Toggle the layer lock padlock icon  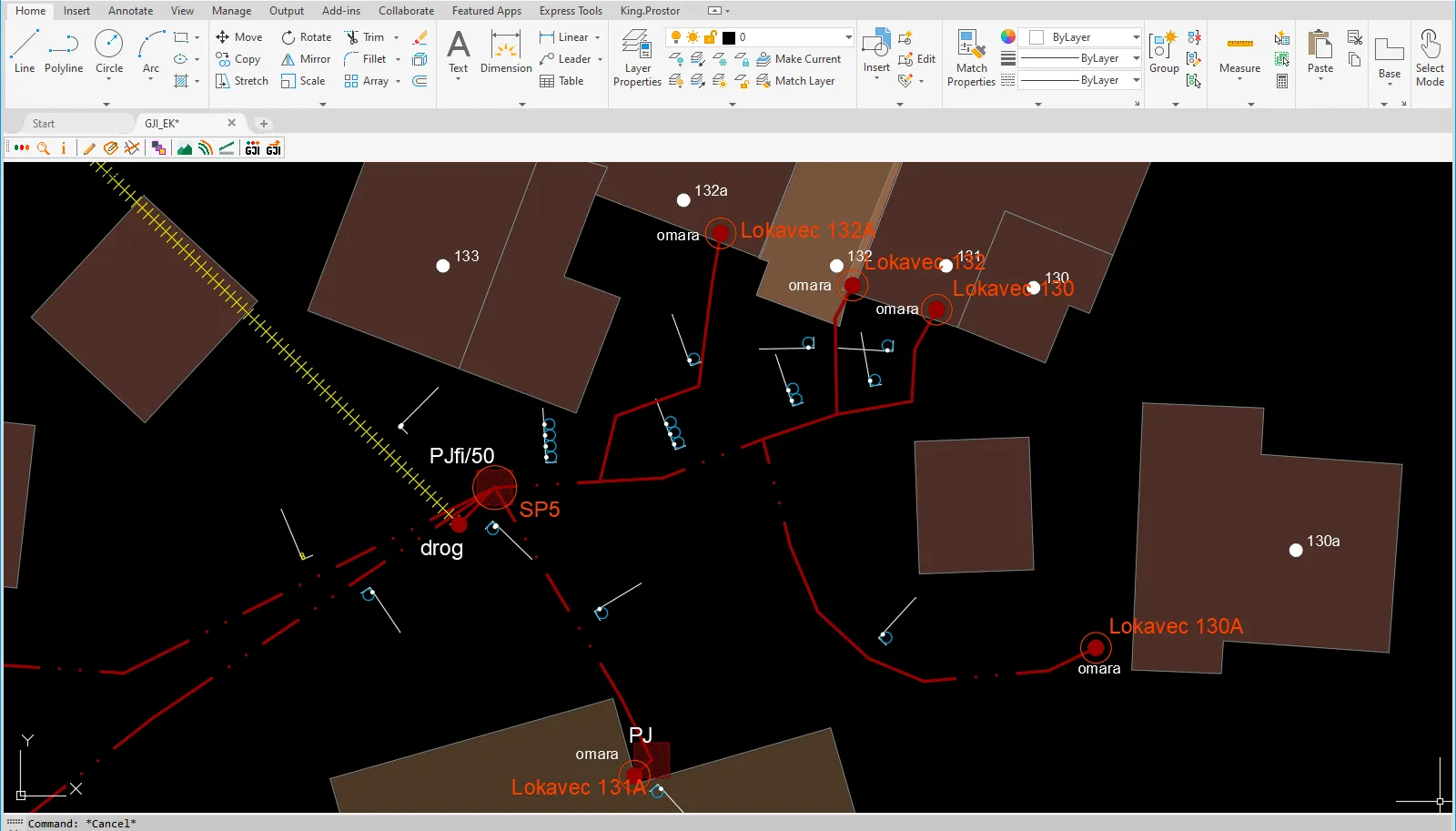pos(710,37)
